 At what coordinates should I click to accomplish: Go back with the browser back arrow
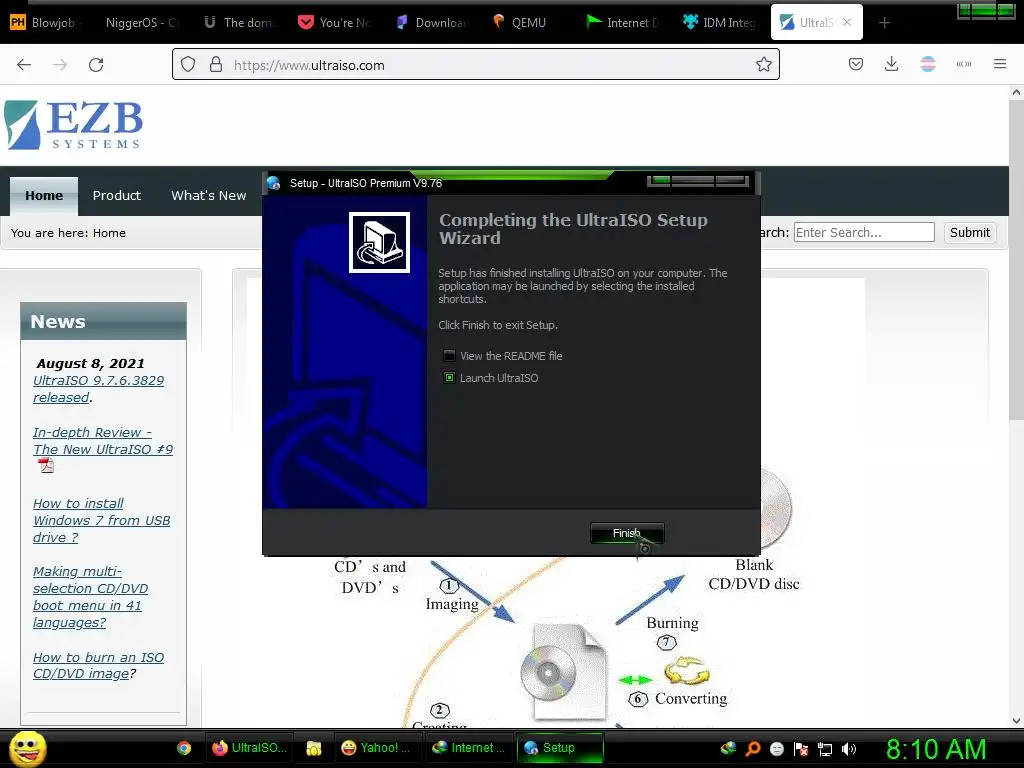[x=24, y=64]
